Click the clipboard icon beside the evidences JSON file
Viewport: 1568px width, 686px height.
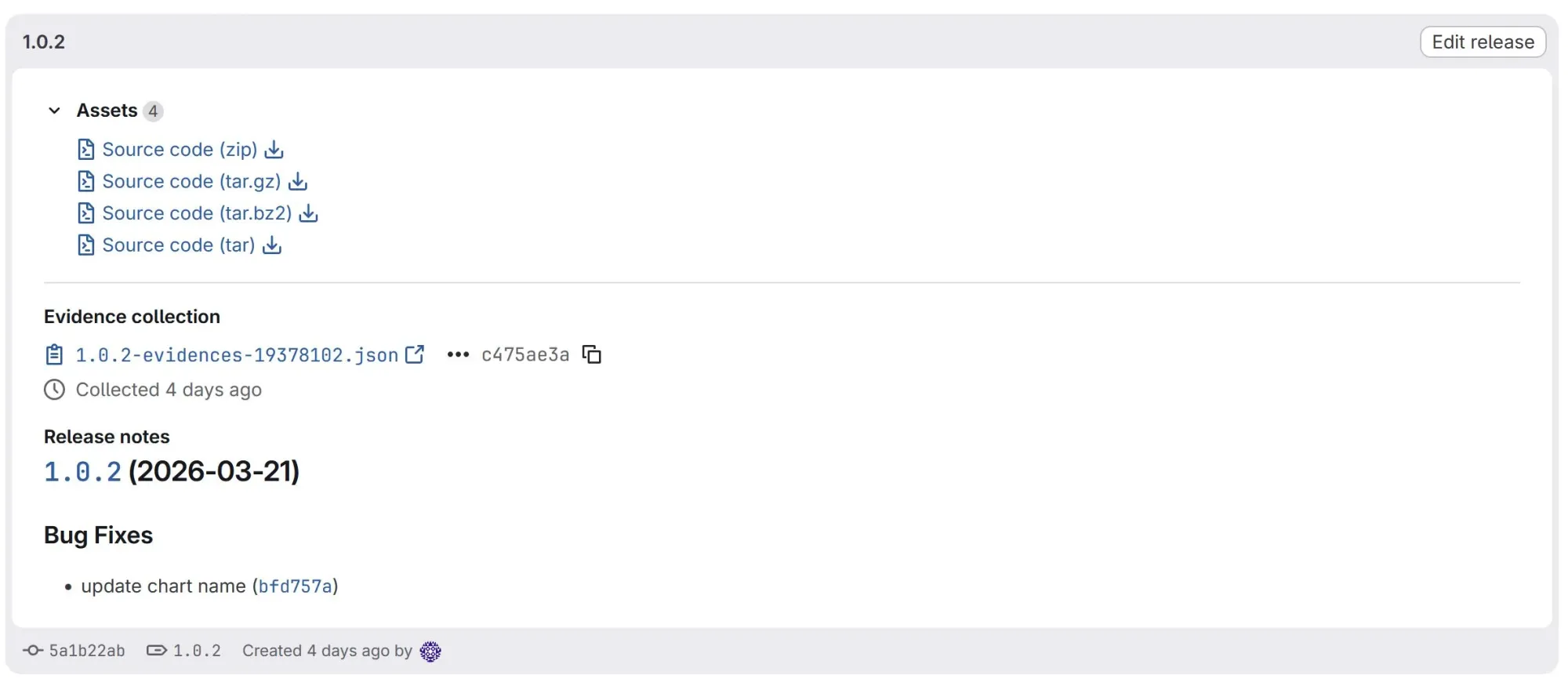tap(53, 354)
